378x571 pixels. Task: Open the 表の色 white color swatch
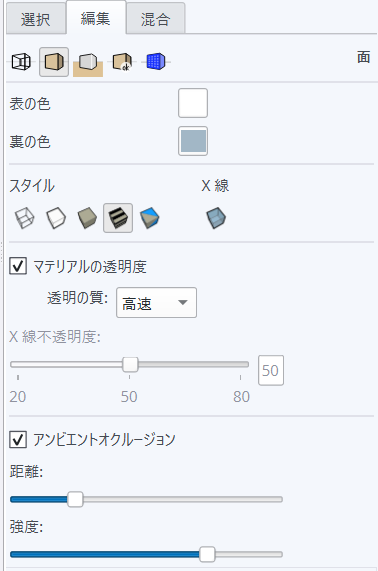pyautogui.click(x=193, y=103)
